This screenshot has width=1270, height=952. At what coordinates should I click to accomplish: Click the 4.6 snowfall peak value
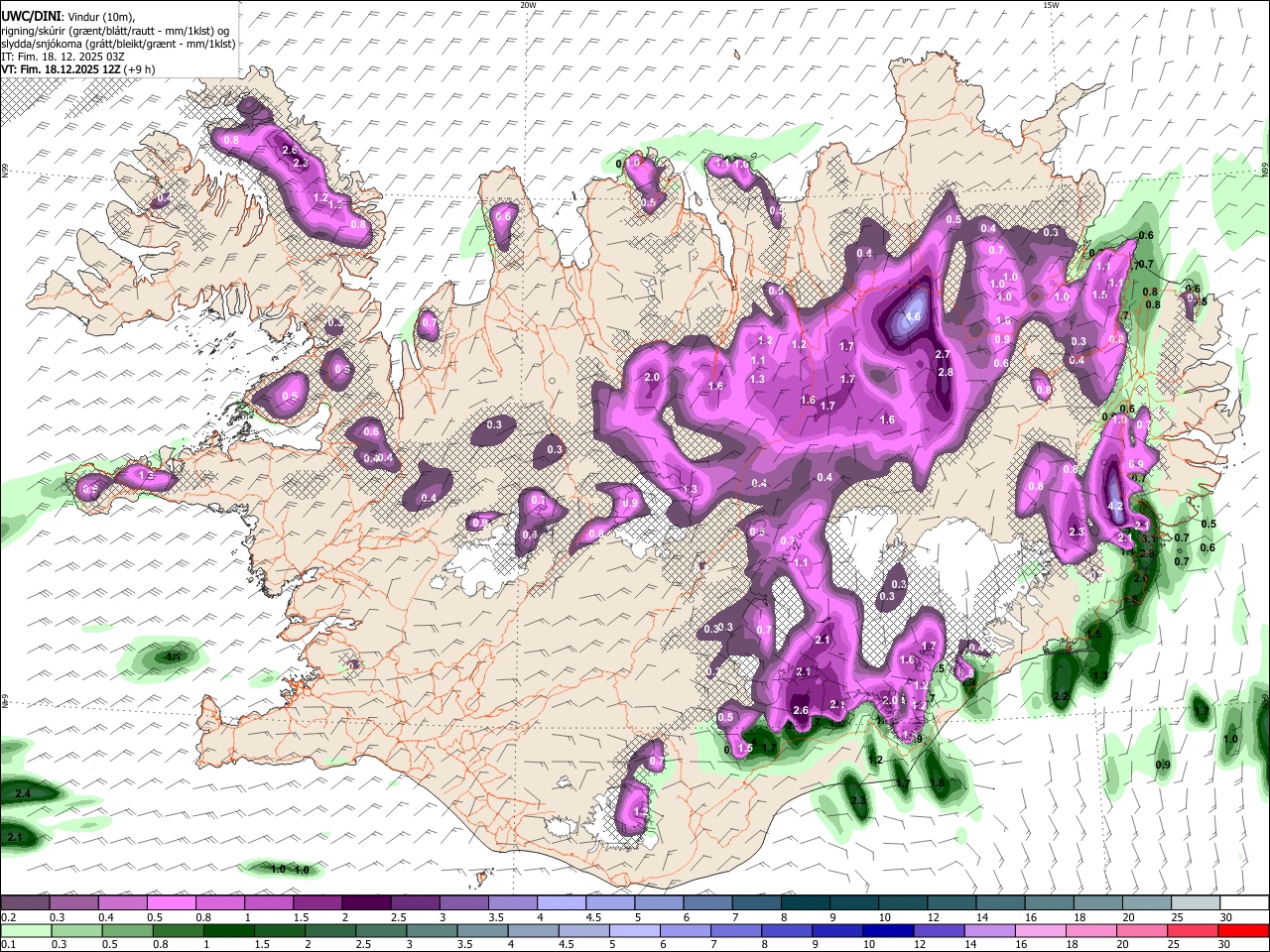pos(912,317)
